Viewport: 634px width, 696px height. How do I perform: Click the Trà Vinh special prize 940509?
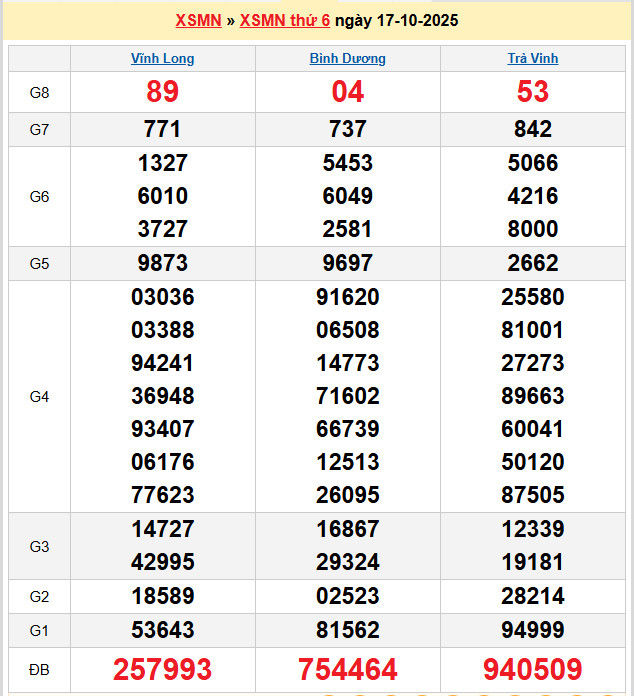[533, 669]
